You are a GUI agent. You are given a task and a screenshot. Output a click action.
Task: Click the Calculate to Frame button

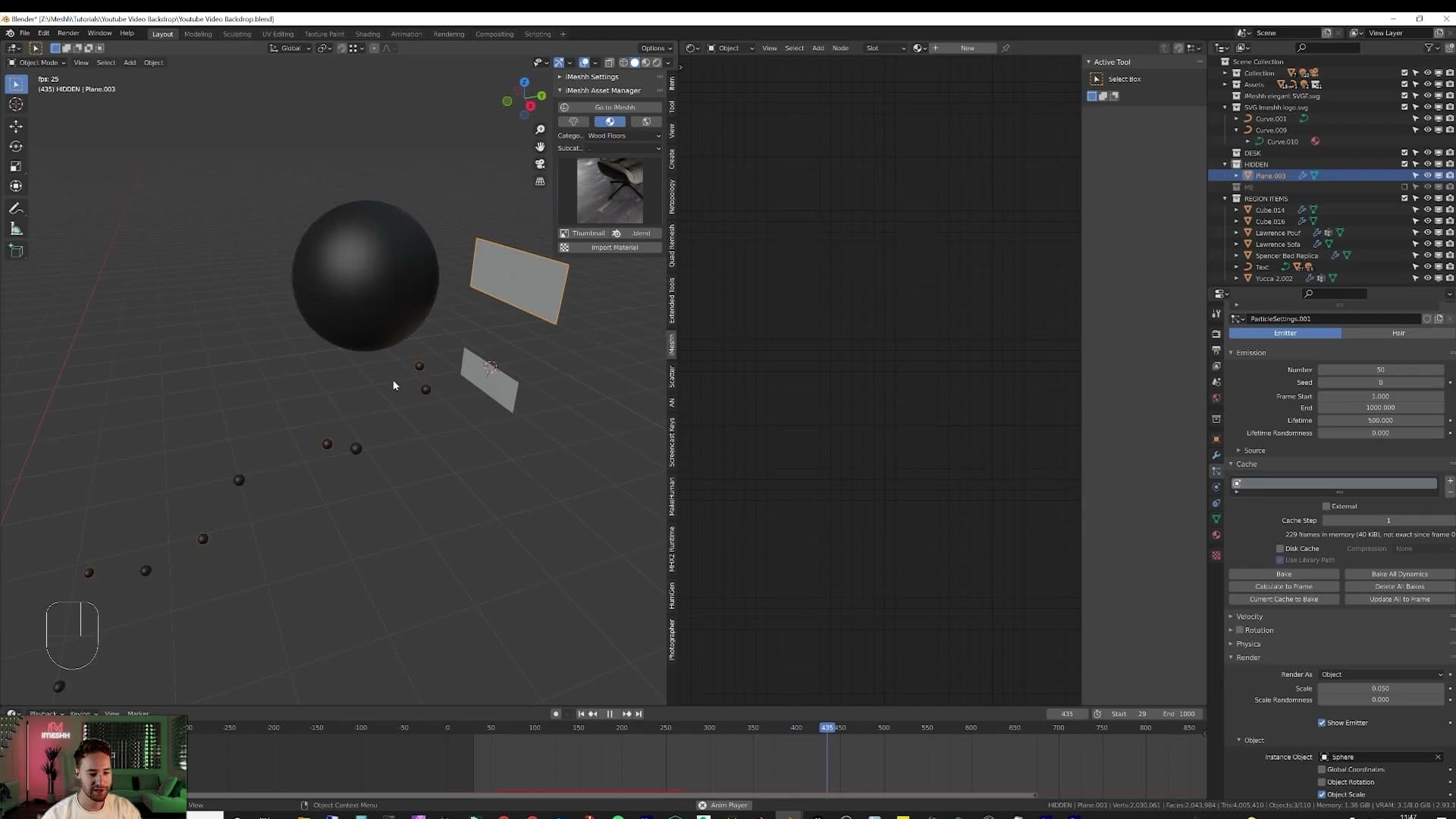point(1283,586)
